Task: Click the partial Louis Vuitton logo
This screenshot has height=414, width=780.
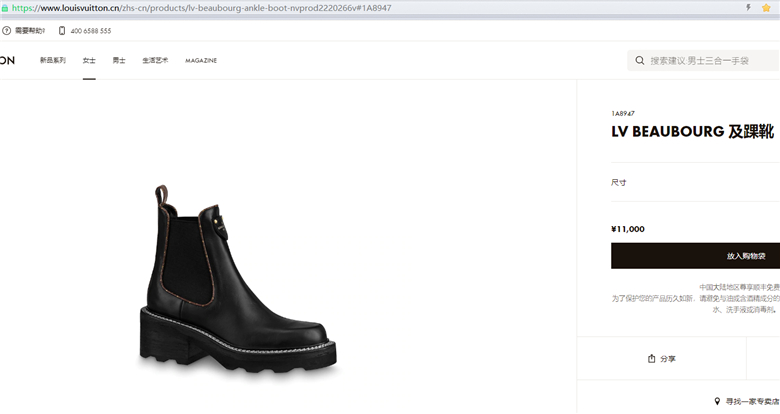Action: 7,60
